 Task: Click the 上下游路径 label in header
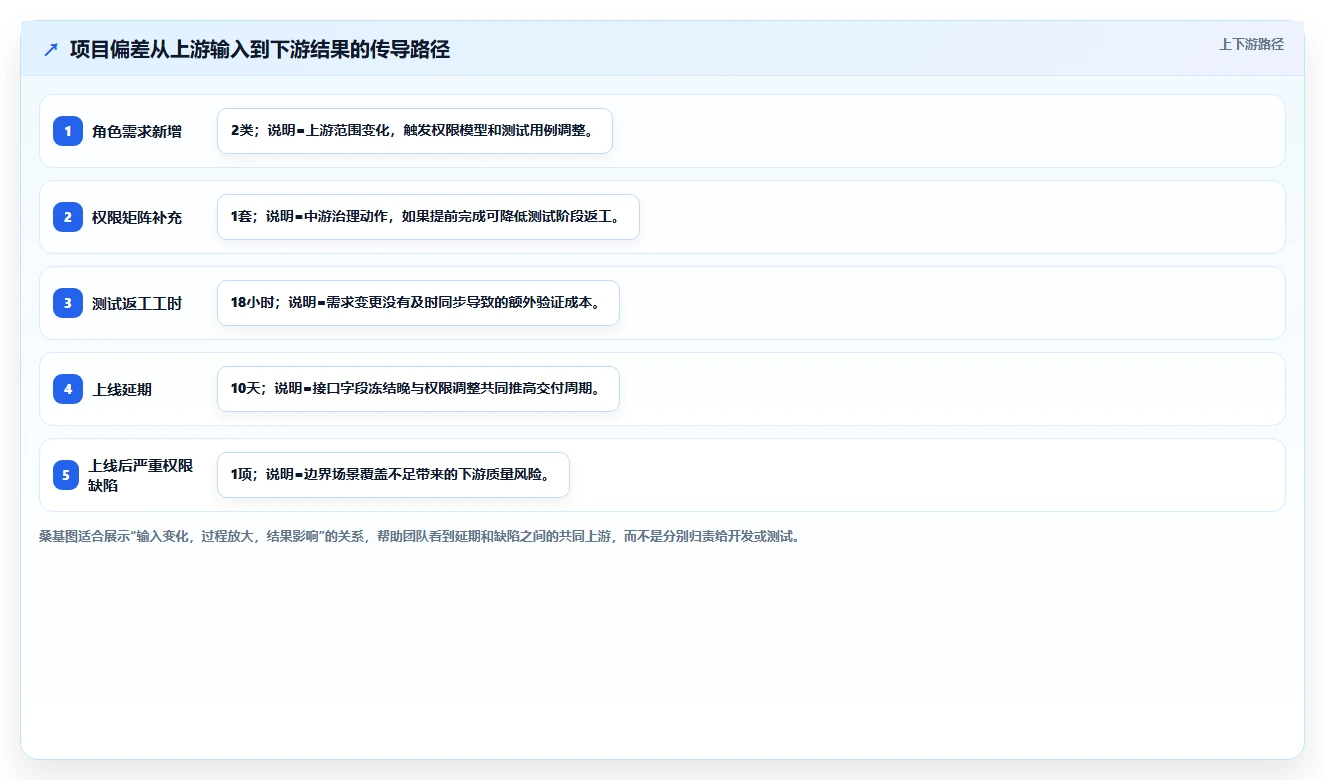point(1251,45)
